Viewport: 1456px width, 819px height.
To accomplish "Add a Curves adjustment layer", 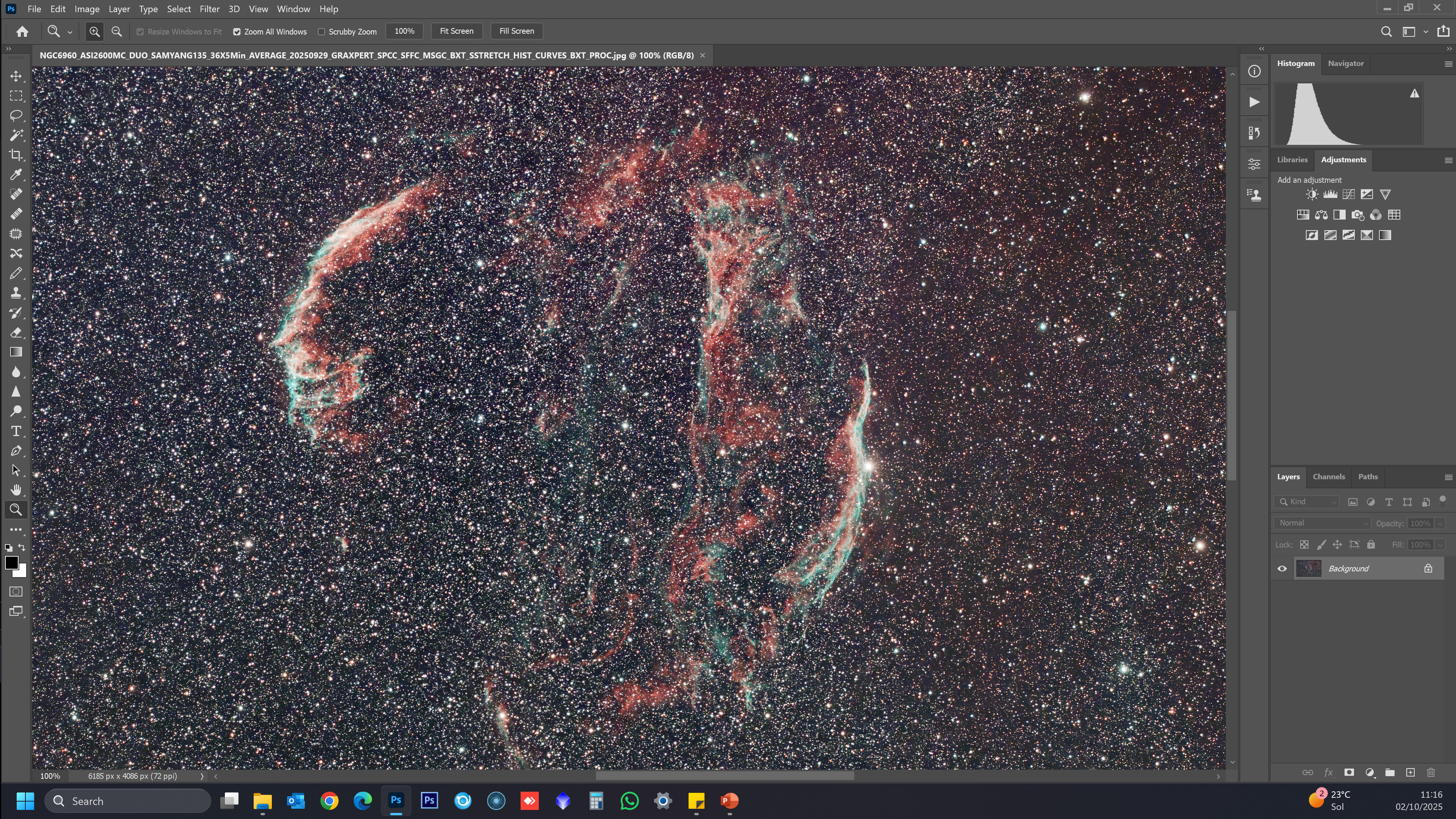I will tap(1349, 195).
